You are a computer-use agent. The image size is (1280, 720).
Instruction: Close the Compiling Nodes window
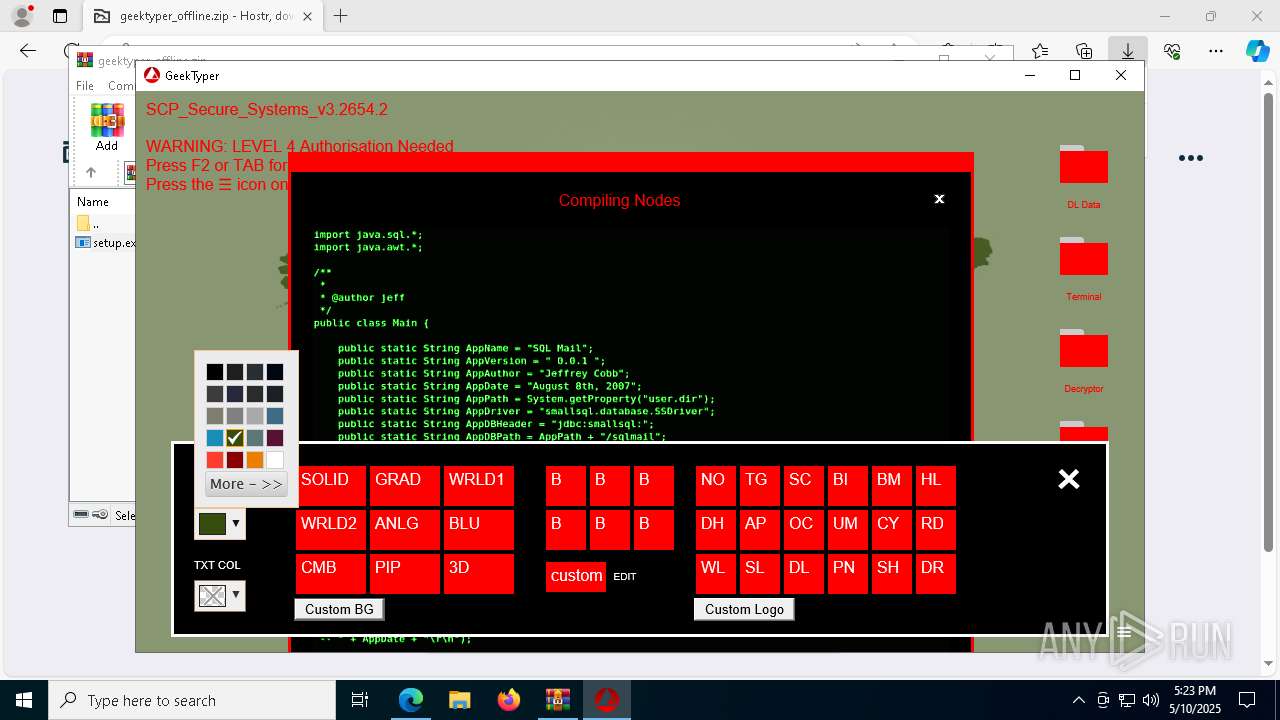(x=939, y=199)
